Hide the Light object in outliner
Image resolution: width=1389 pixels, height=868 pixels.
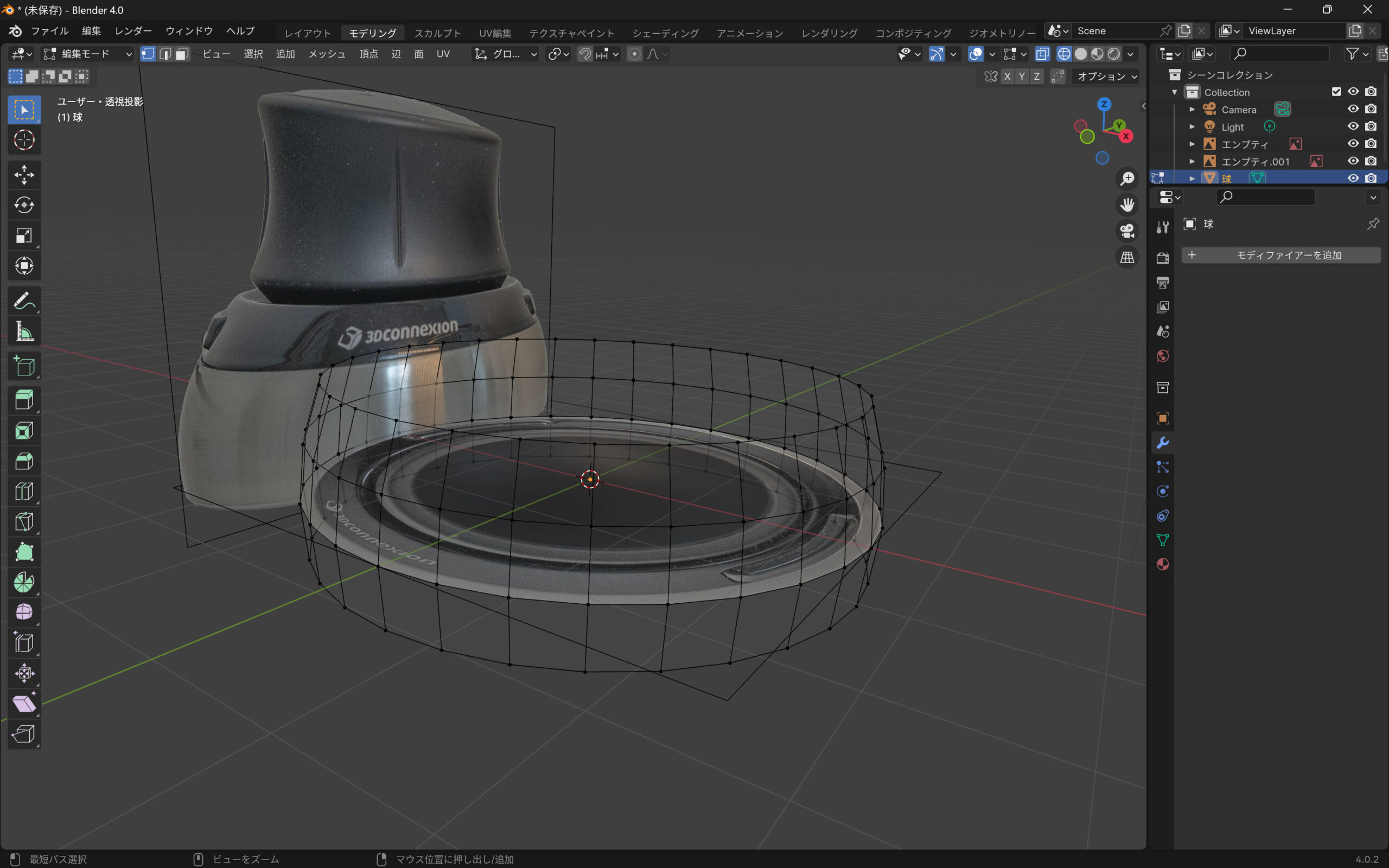[1353, 126]
